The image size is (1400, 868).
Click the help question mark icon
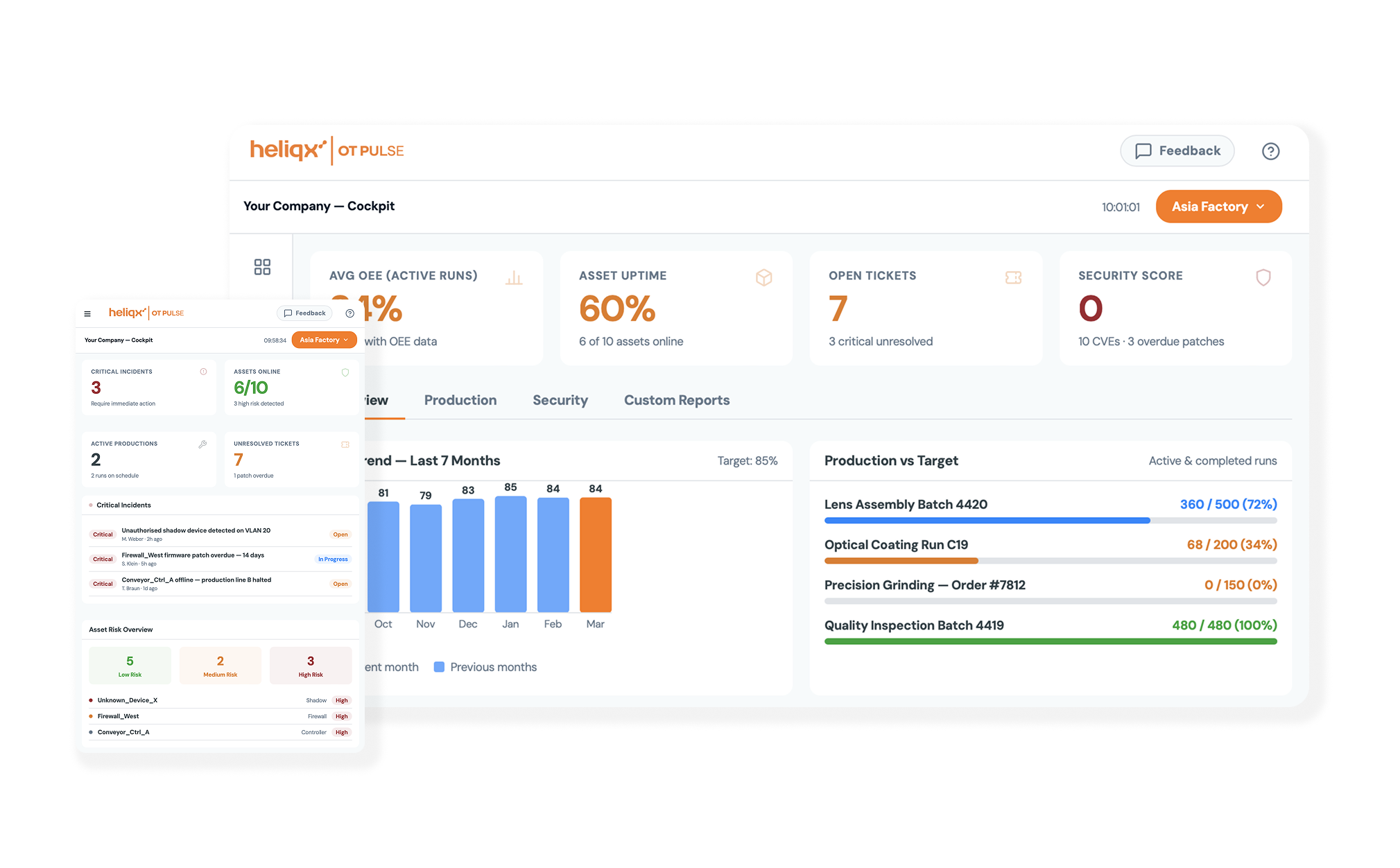[x=1271, y=151]
